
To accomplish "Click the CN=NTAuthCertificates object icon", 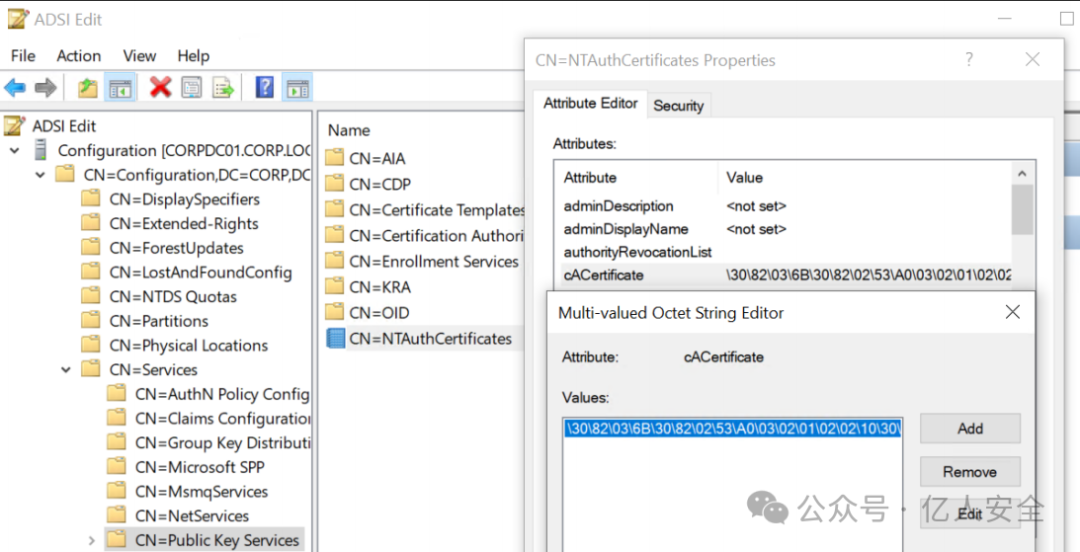I will pyautogui.click(x=335, y=338).
